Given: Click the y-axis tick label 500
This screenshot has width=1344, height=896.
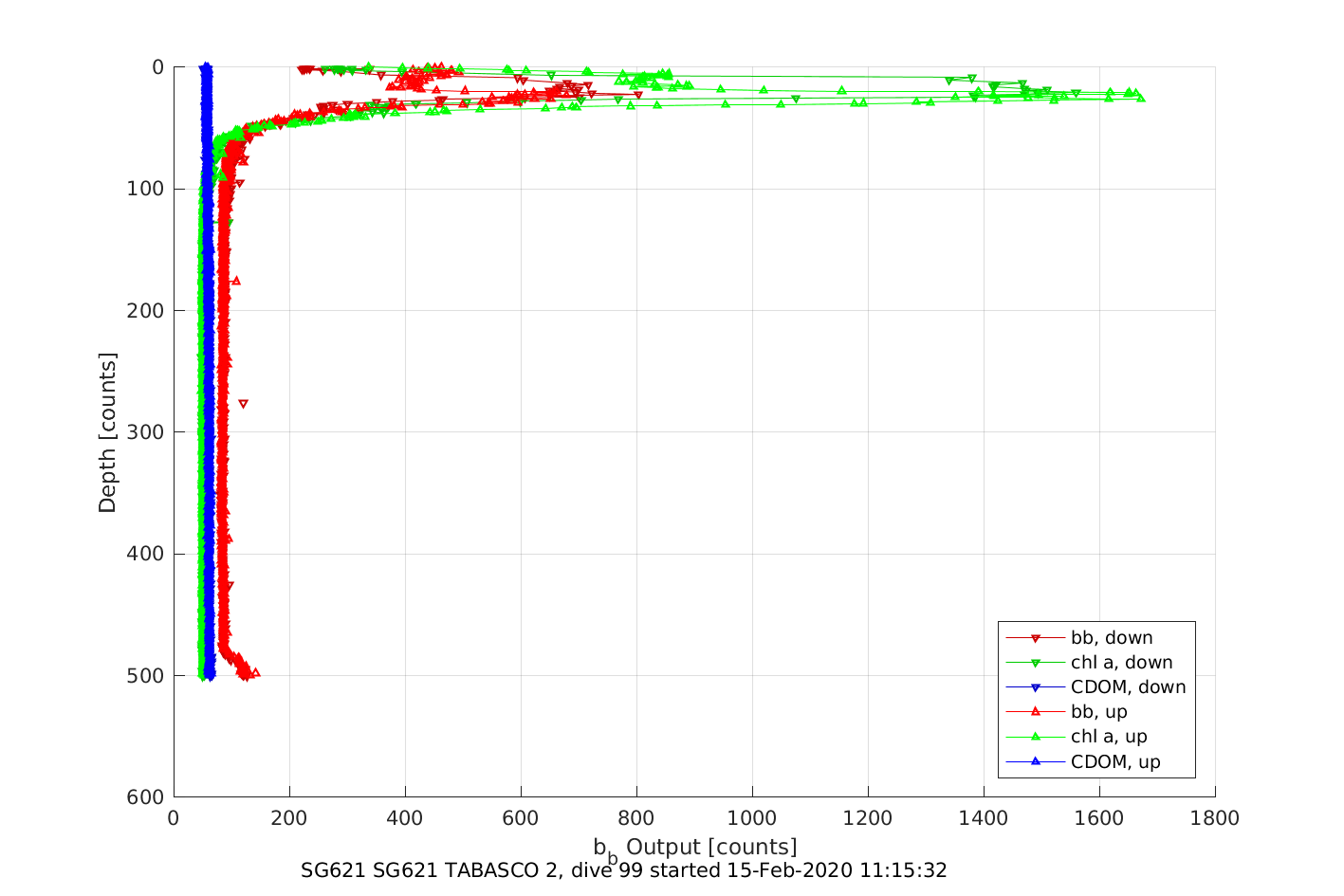Looking at the screenshot, I should [145, 675].
